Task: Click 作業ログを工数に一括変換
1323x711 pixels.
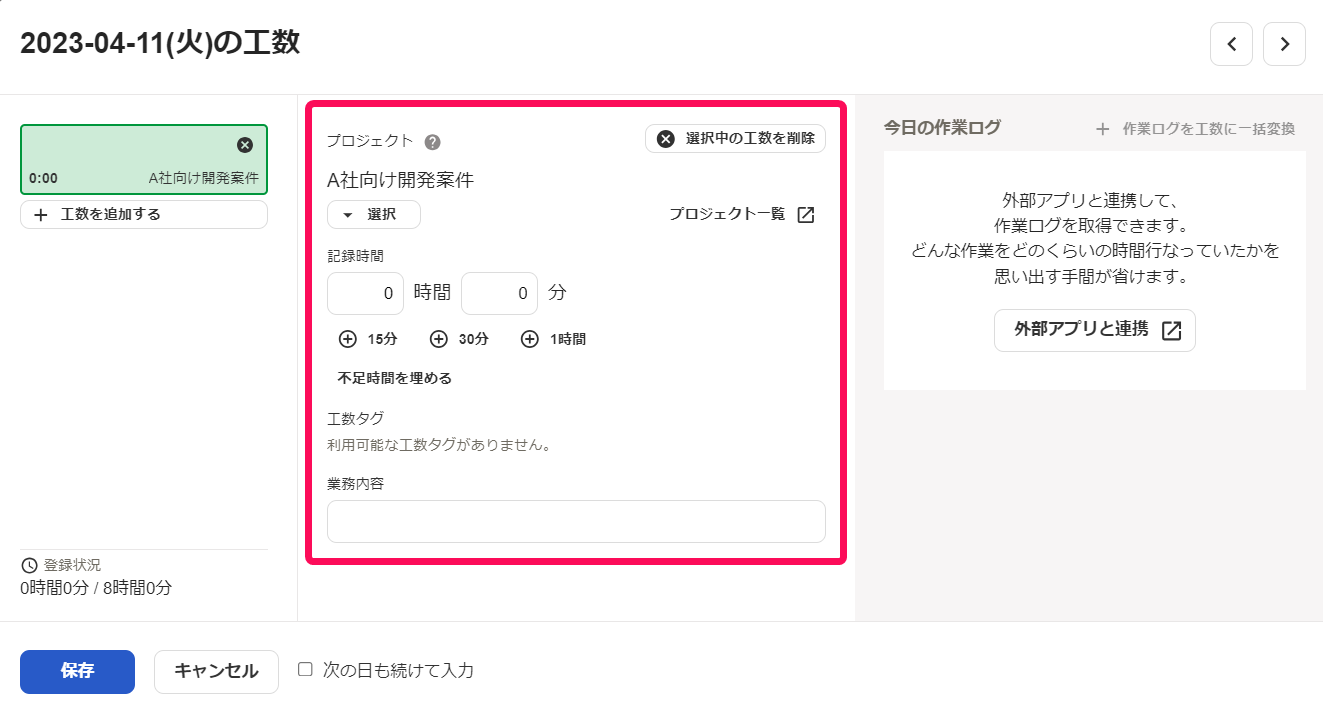Action: 1195,129
